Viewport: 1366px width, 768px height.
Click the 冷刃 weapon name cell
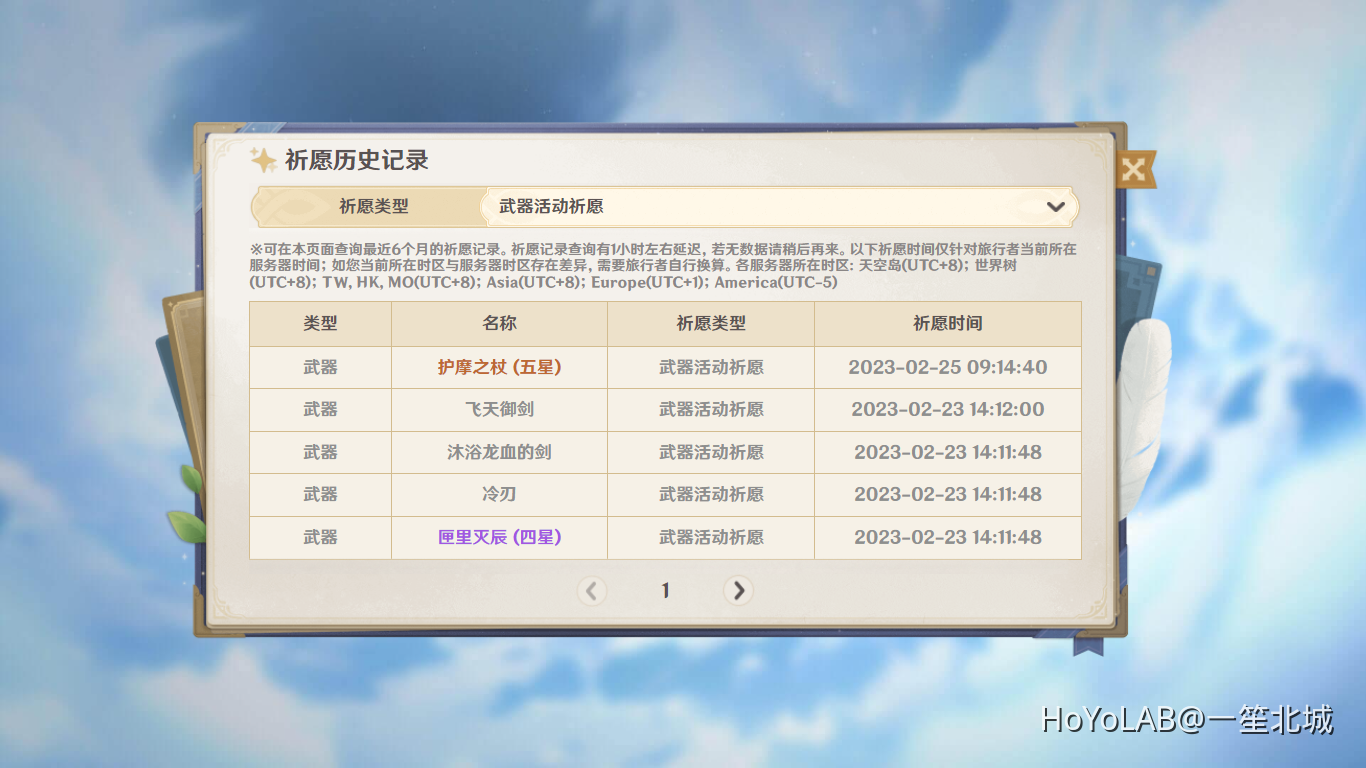tap(497, 494)
